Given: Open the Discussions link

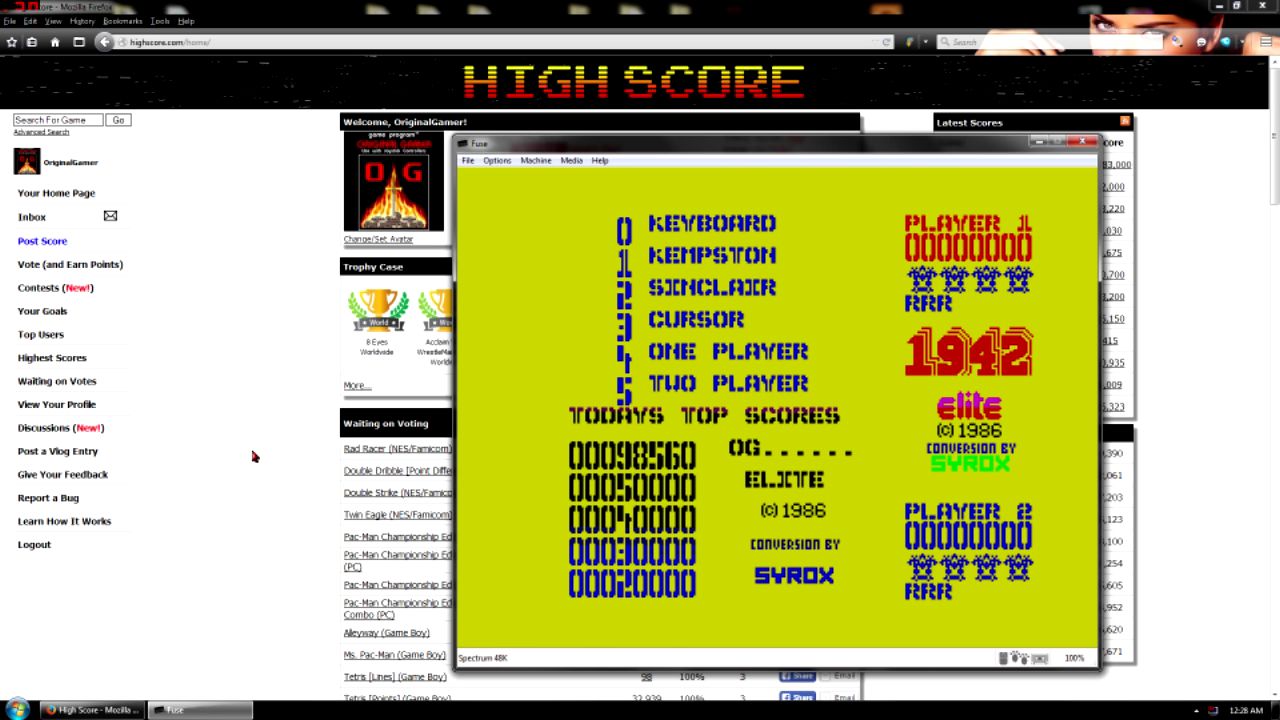Looking at the screenshot, I should [x=60, y=428].
